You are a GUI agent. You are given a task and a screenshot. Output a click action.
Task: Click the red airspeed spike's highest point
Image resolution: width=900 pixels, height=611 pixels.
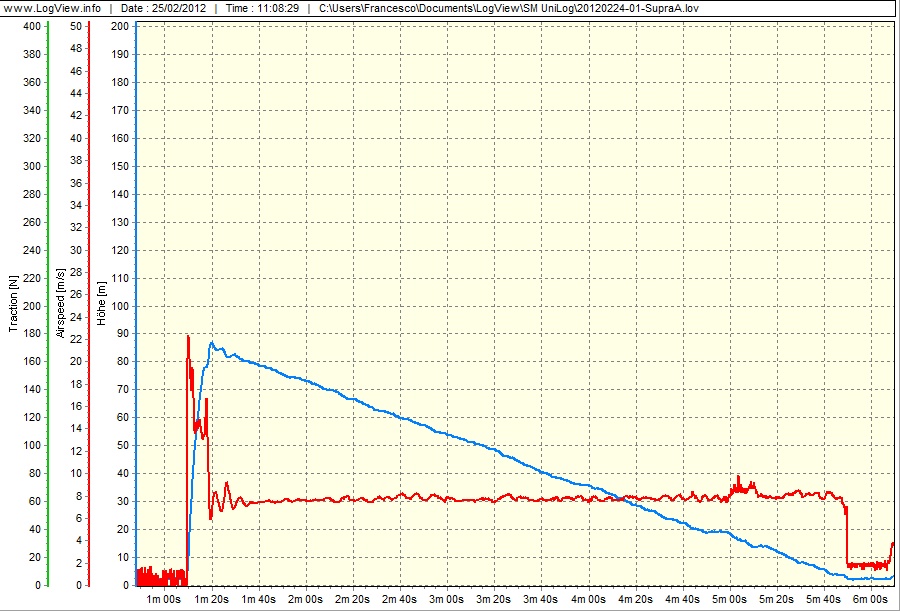(x=188, y=336)
